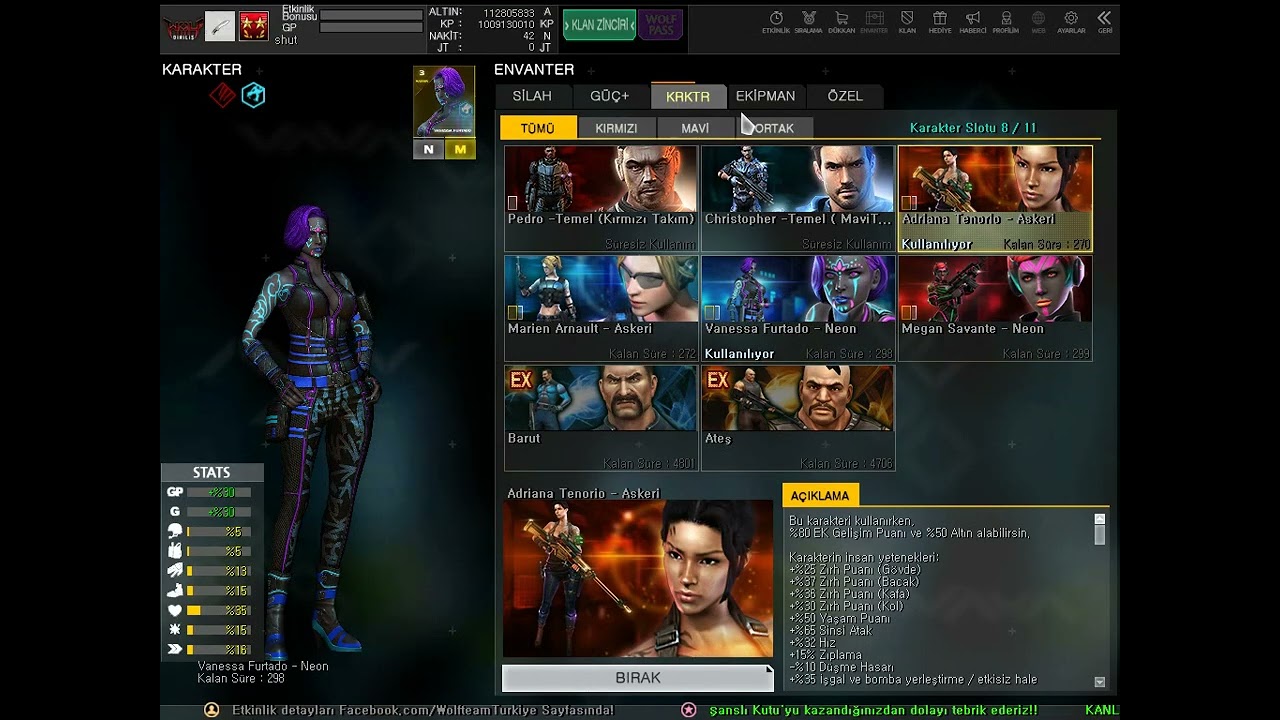Open the Haberci megaphone icon

tap(973, 22)
